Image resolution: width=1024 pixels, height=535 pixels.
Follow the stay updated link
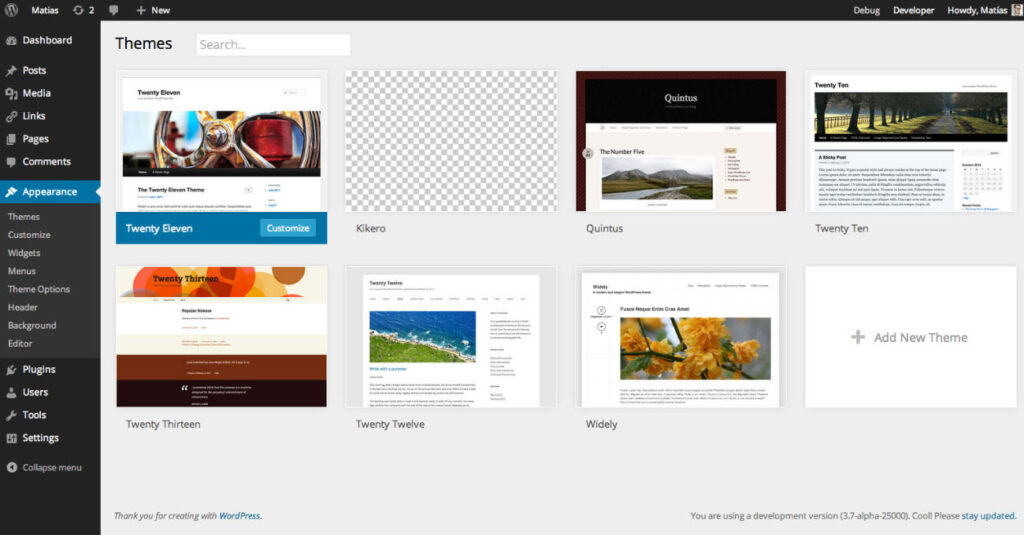point(988,516)
